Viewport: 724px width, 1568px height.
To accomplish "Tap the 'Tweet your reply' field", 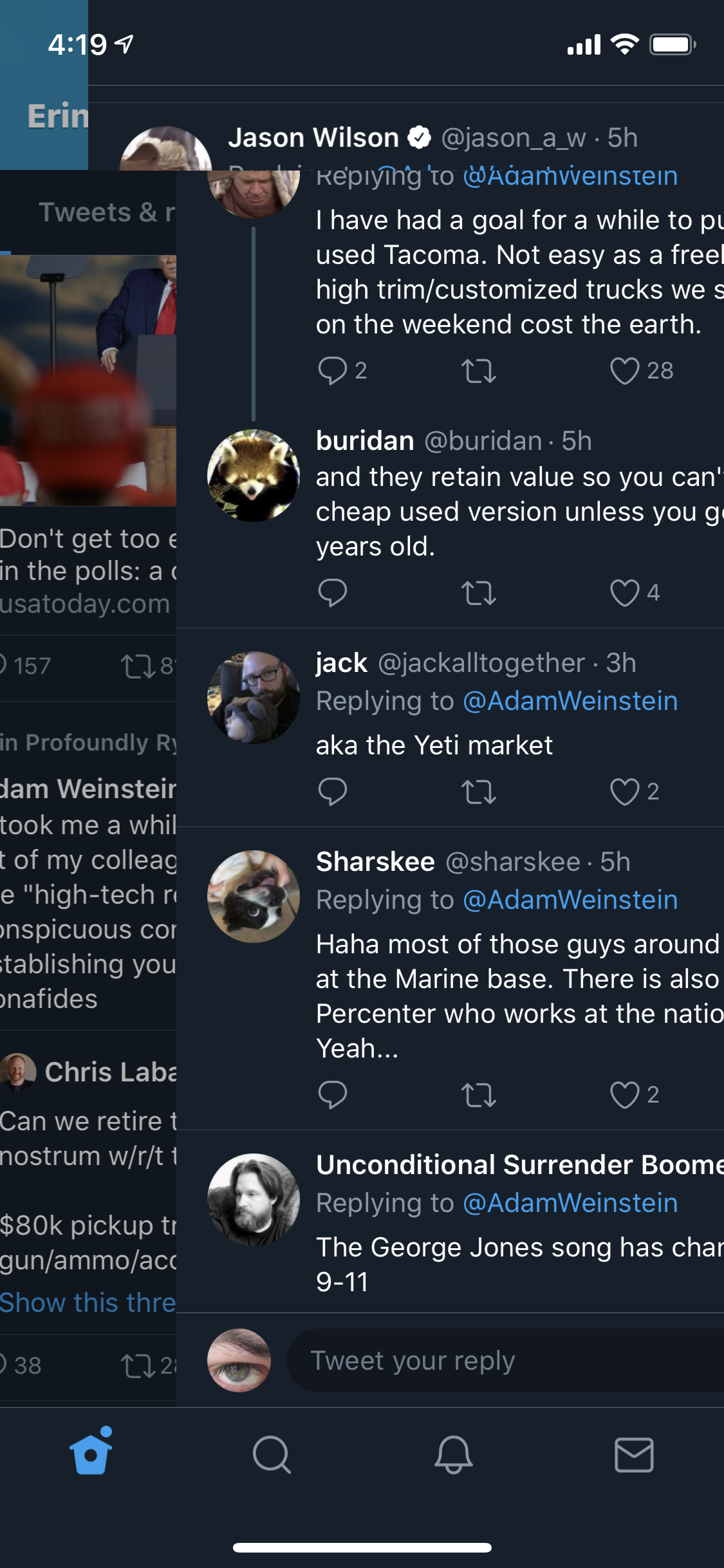I will [x=502, y=1361].
